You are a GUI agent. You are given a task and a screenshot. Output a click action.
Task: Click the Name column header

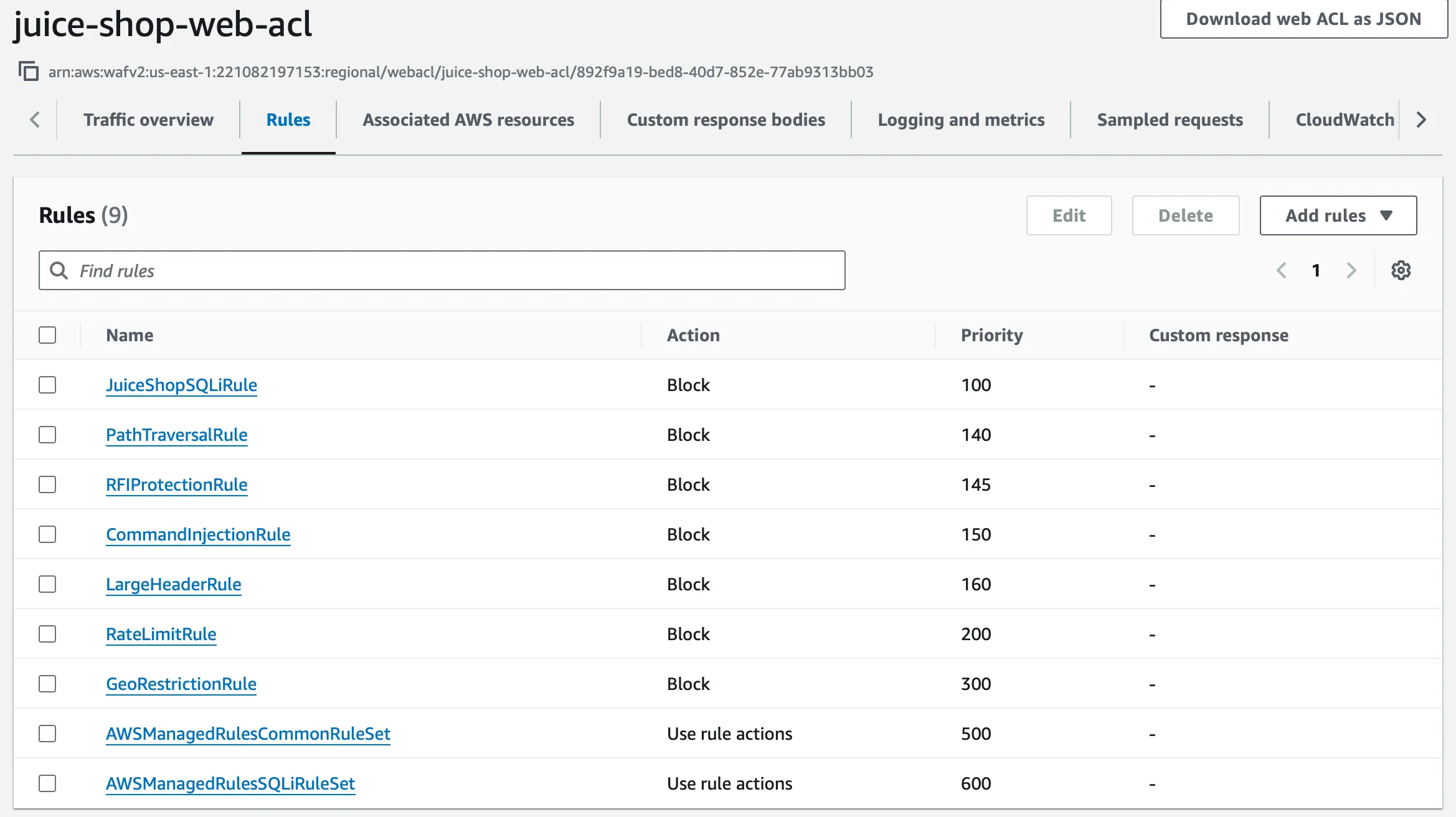coord(130,335)
